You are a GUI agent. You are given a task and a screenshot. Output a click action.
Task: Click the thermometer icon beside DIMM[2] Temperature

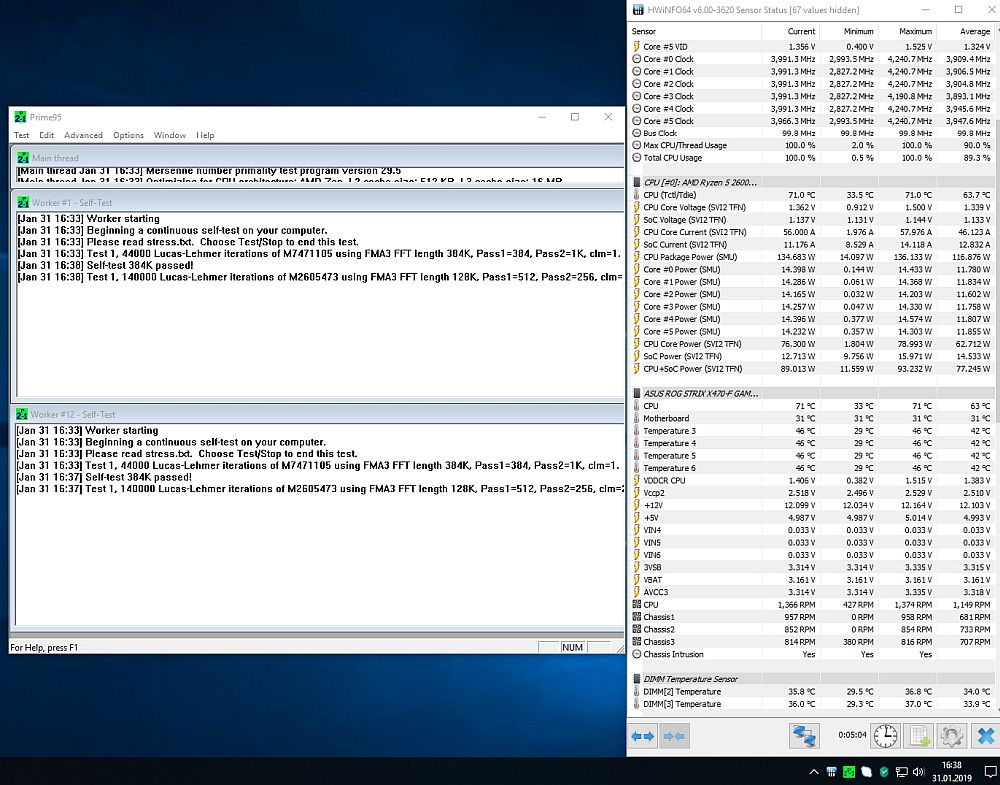pos(636,692)
